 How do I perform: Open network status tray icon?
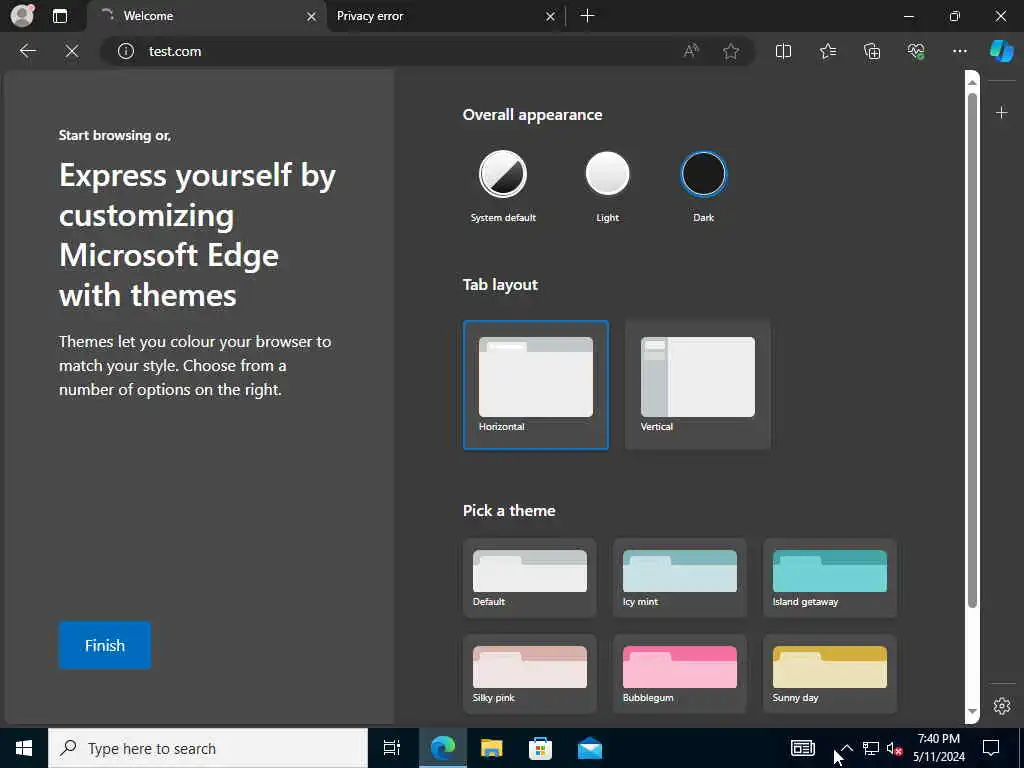(871, 748)
